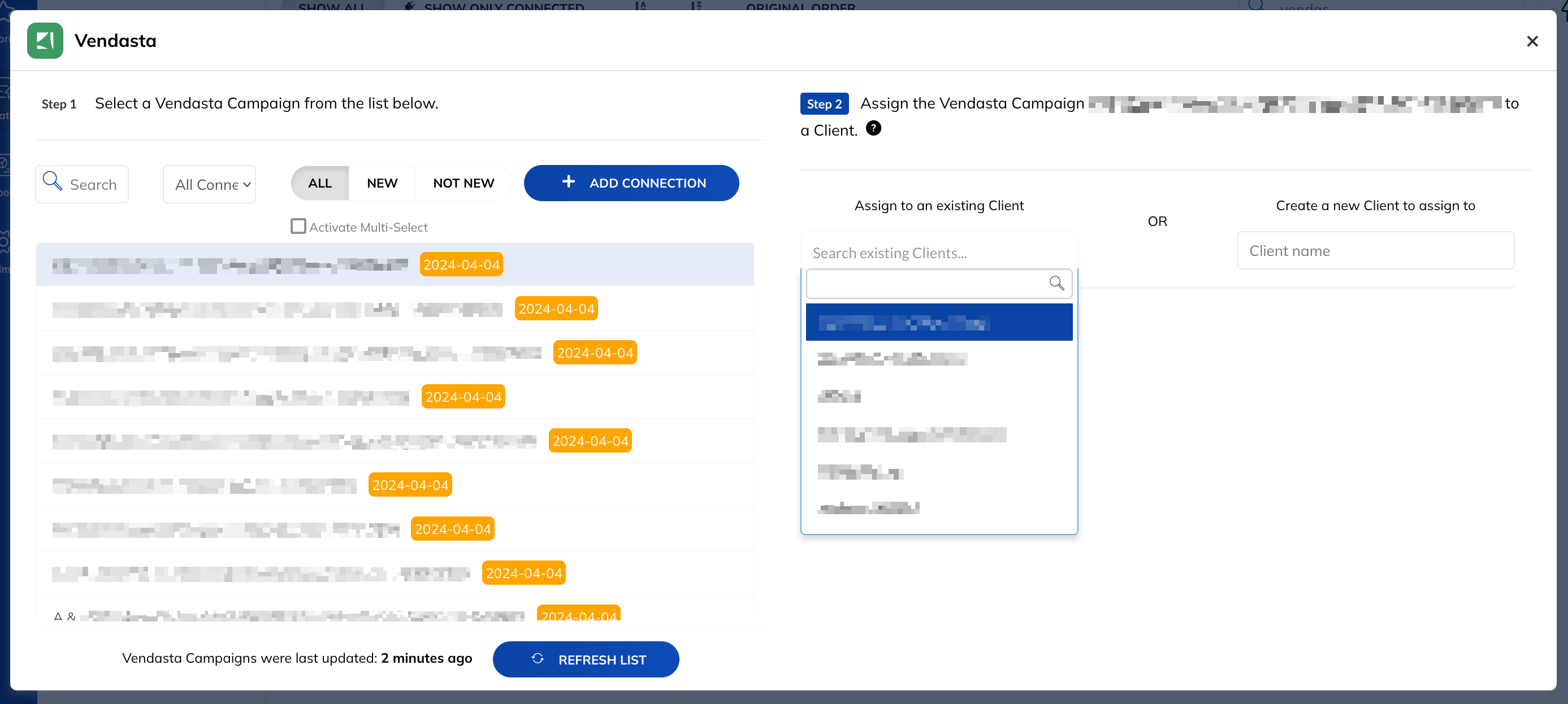Click the plus icon in Add Connection
The image size is (1568, 704).
pos(569,181)
